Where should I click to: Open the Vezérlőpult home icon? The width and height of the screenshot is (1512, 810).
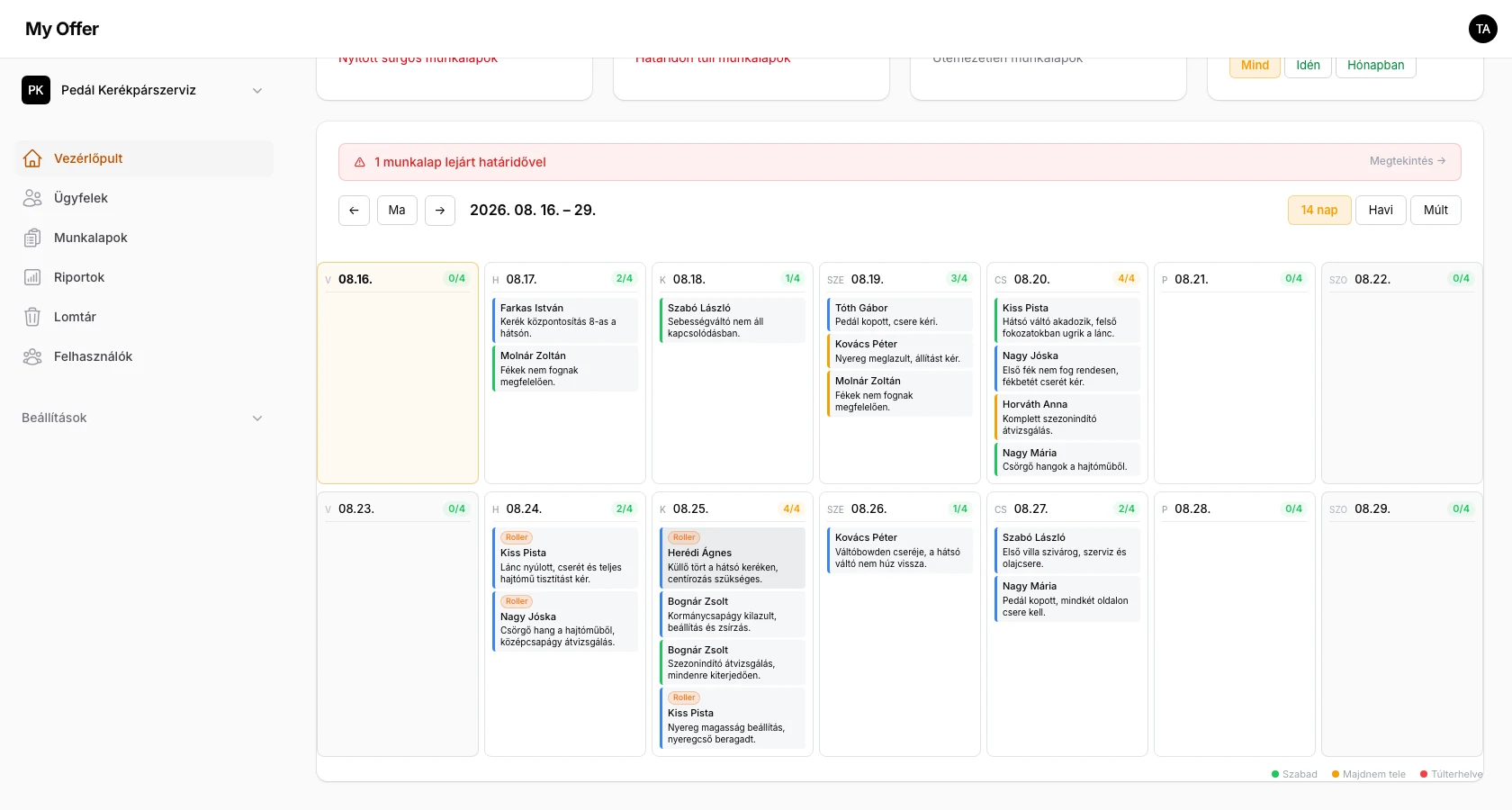pyautogui.click(x=32, y=158)
